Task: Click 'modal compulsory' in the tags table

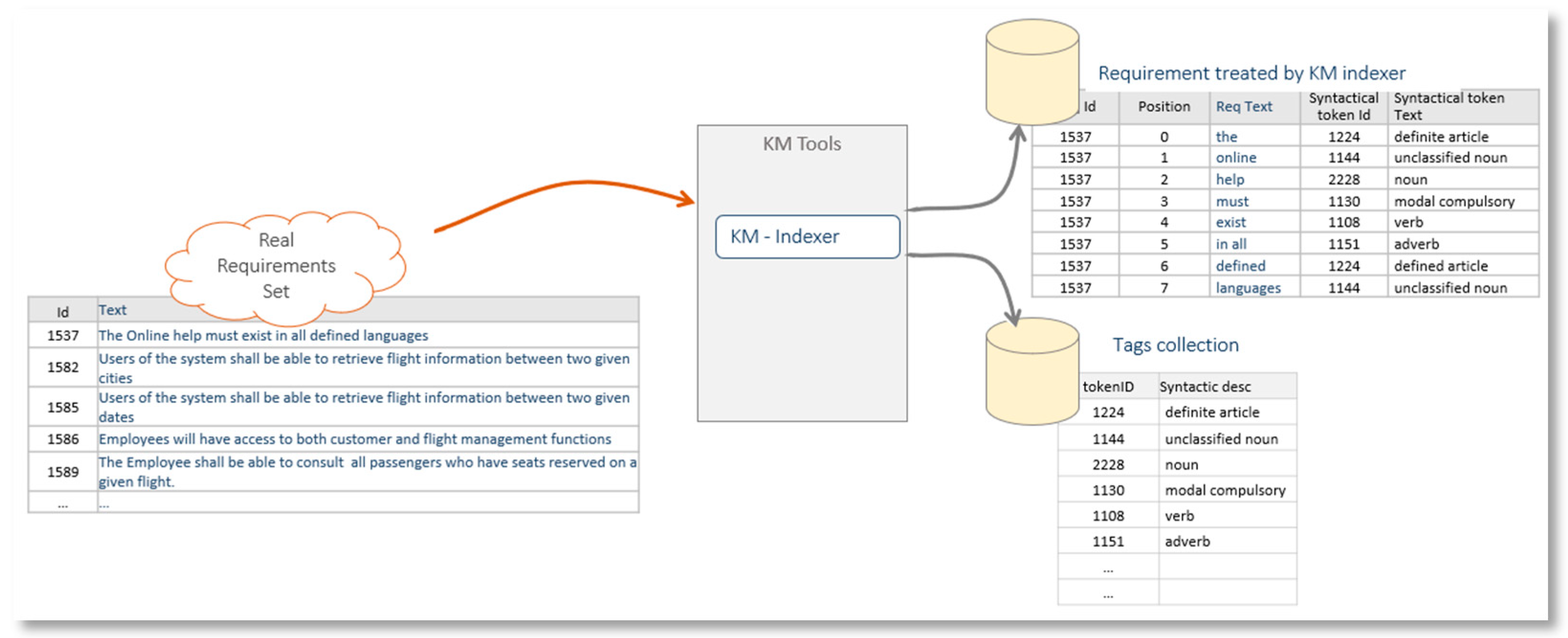Action: pos(1224,490)
